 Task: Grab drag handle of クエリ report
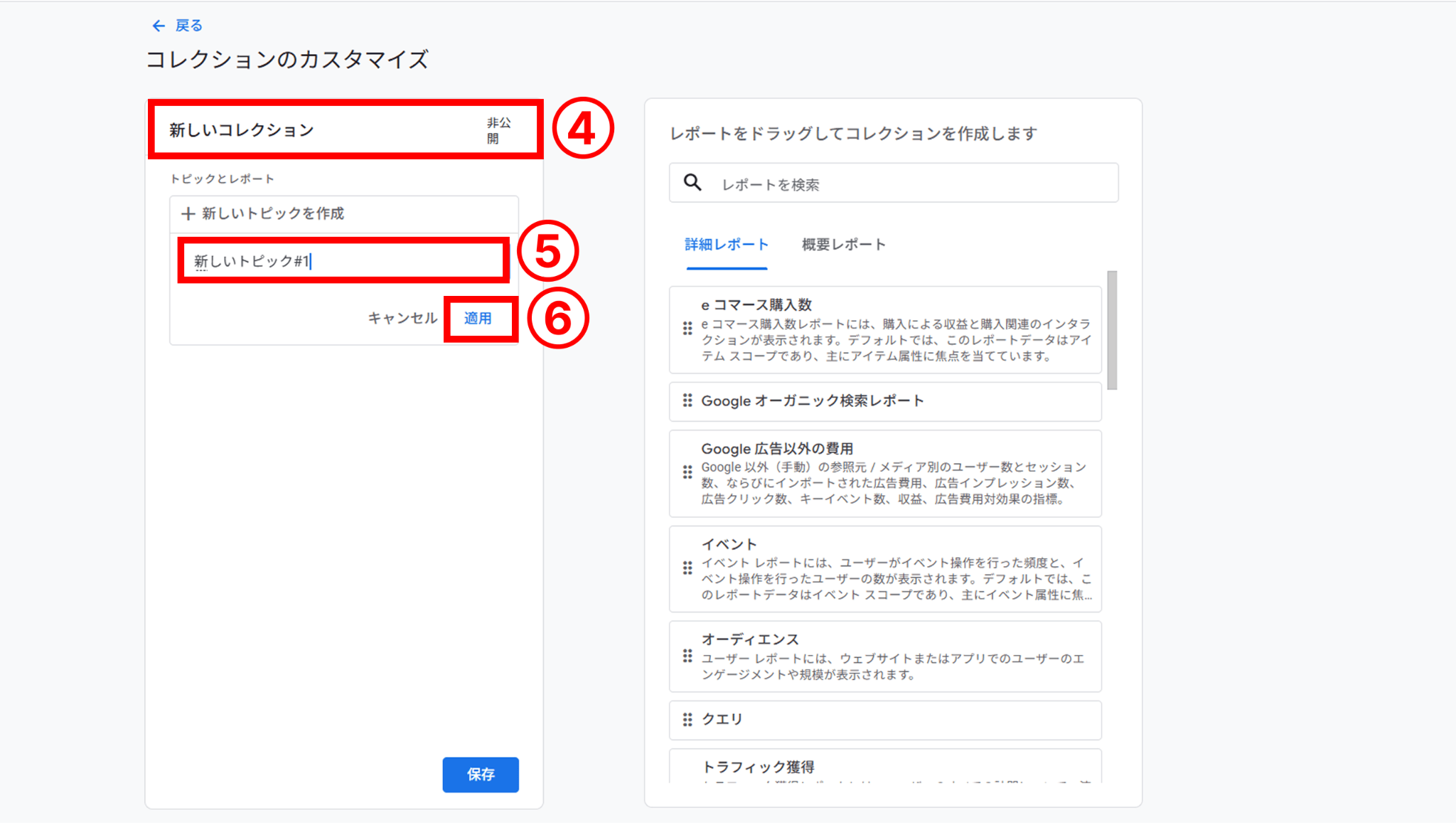tap(687, 720)
